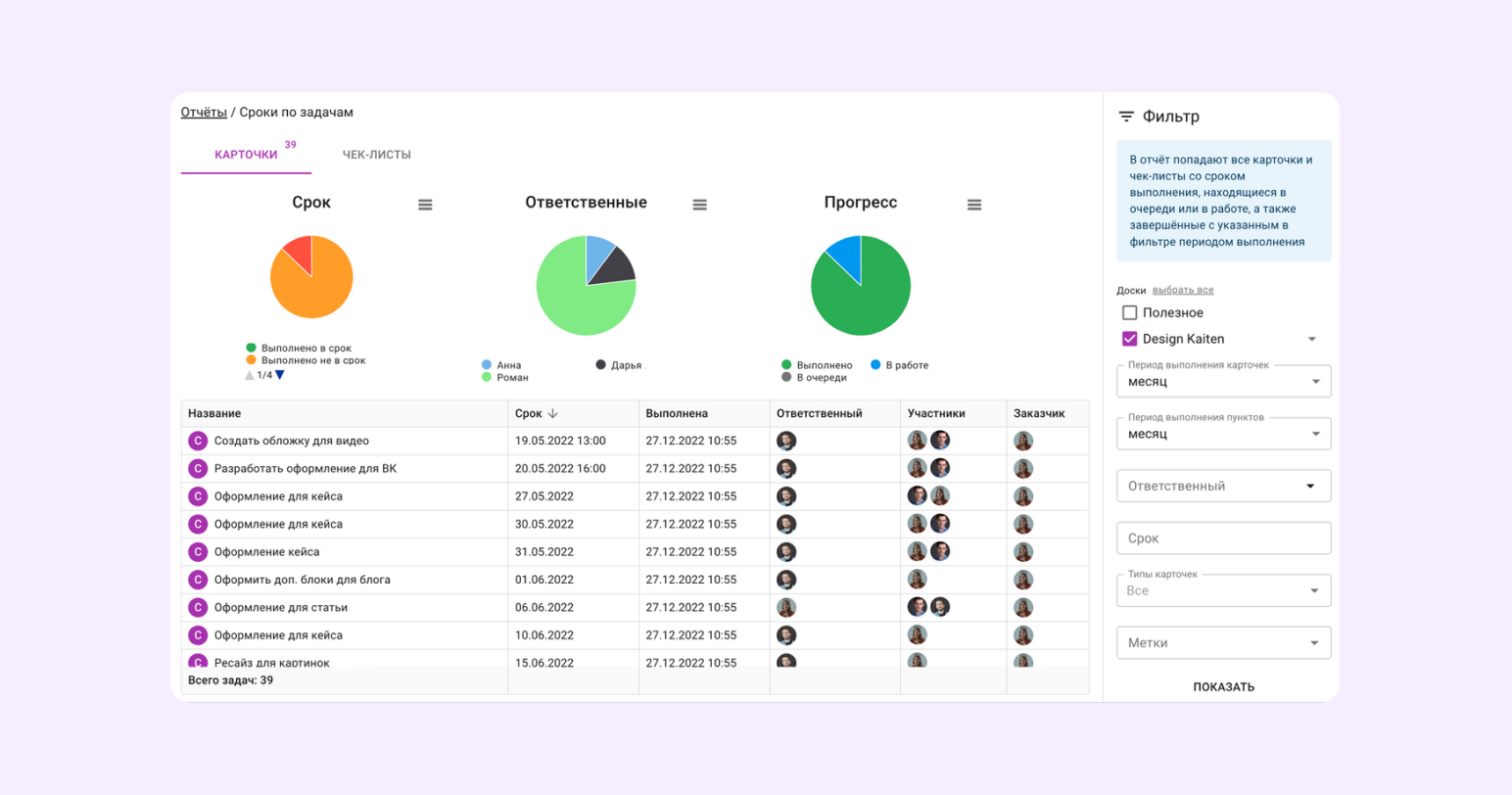Image resolution: width=1512 pixels, height=795 pixels.
Task: Expand the Design Kaiten board arrow
Action: coord(1312,340)
